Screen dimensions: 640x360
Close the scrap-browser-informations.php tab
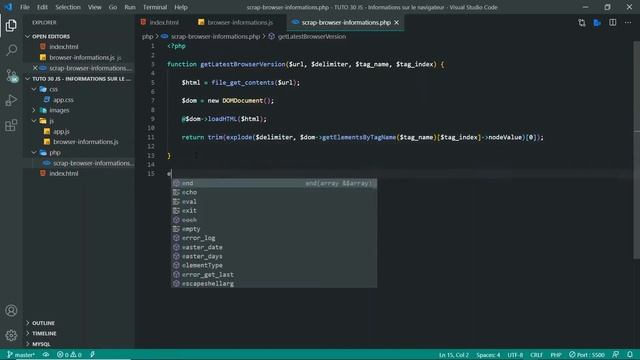(396, 22)
